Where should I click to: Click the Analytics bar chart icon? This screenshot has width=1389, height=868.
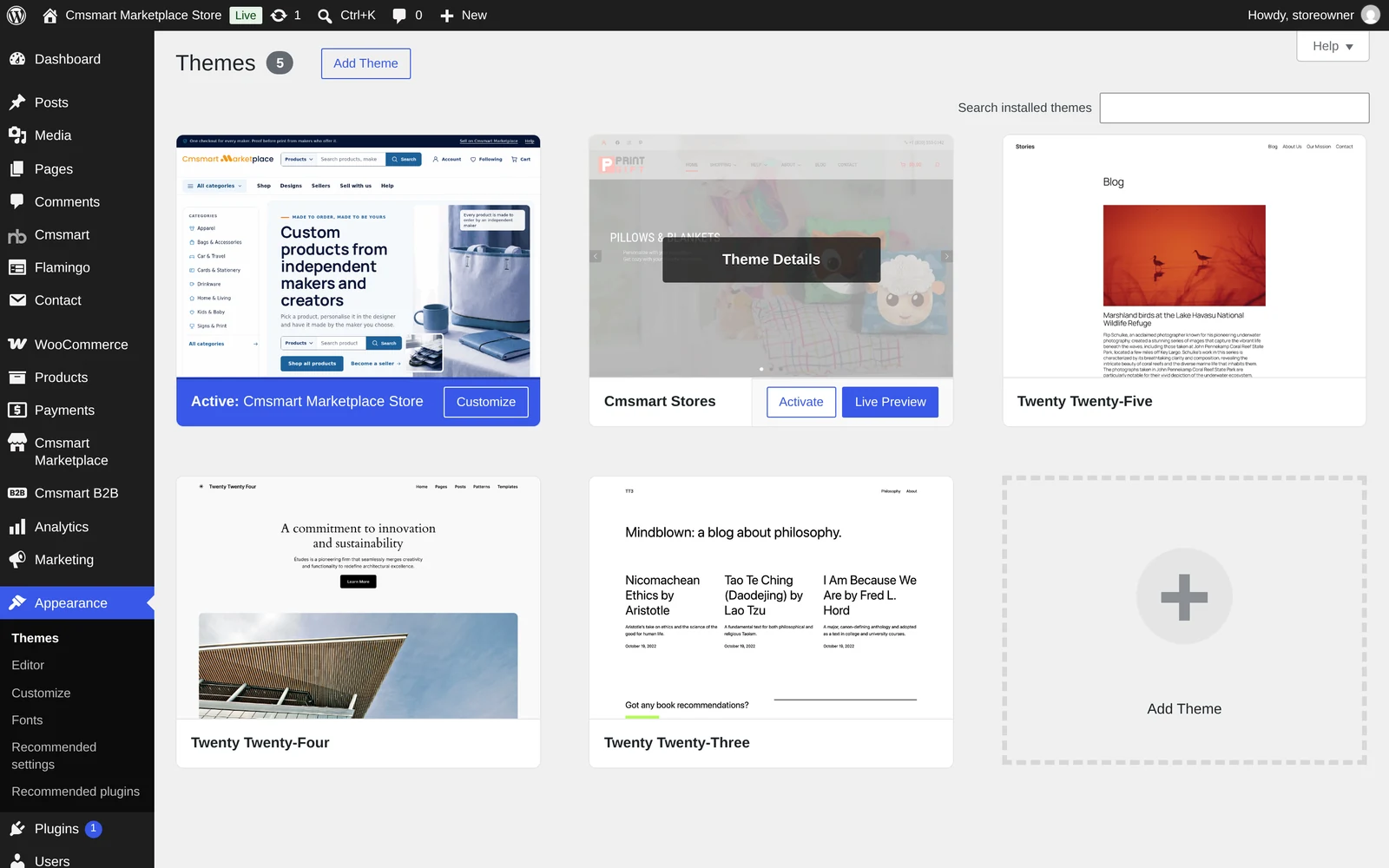click(x=17, y=527)
